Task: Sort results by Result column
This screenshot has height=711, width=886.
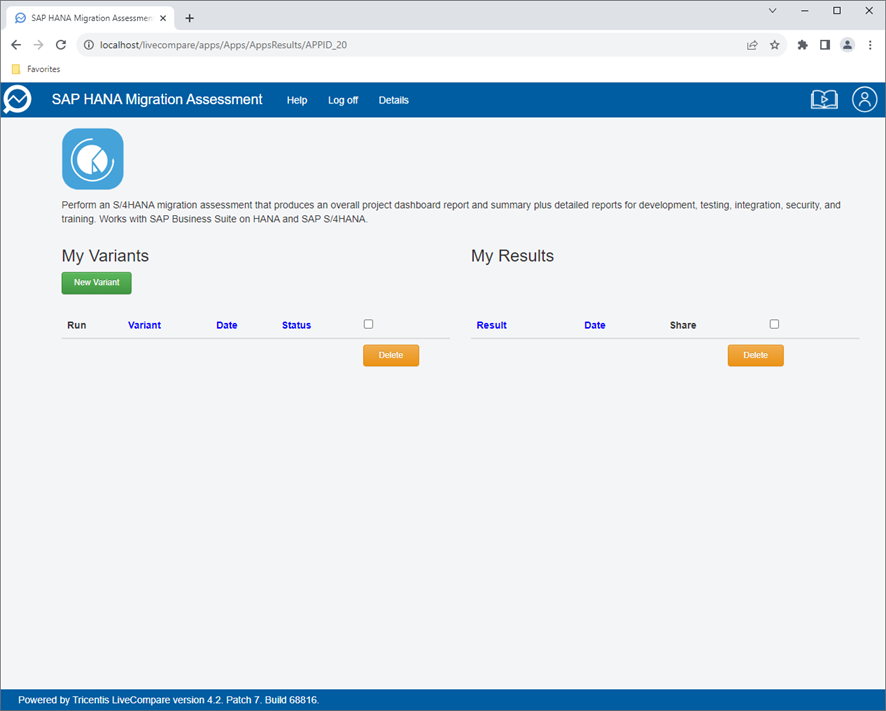Action: tap(492, 325)
